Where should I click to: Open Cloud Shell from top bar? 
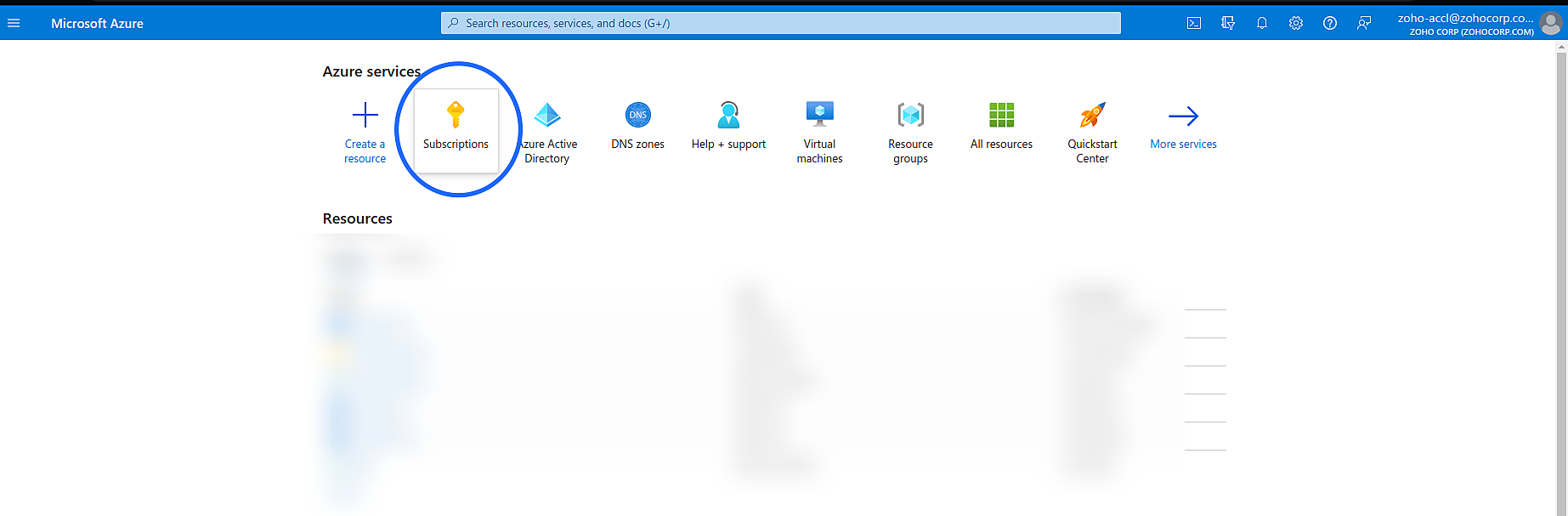[x=1194, y=23]
